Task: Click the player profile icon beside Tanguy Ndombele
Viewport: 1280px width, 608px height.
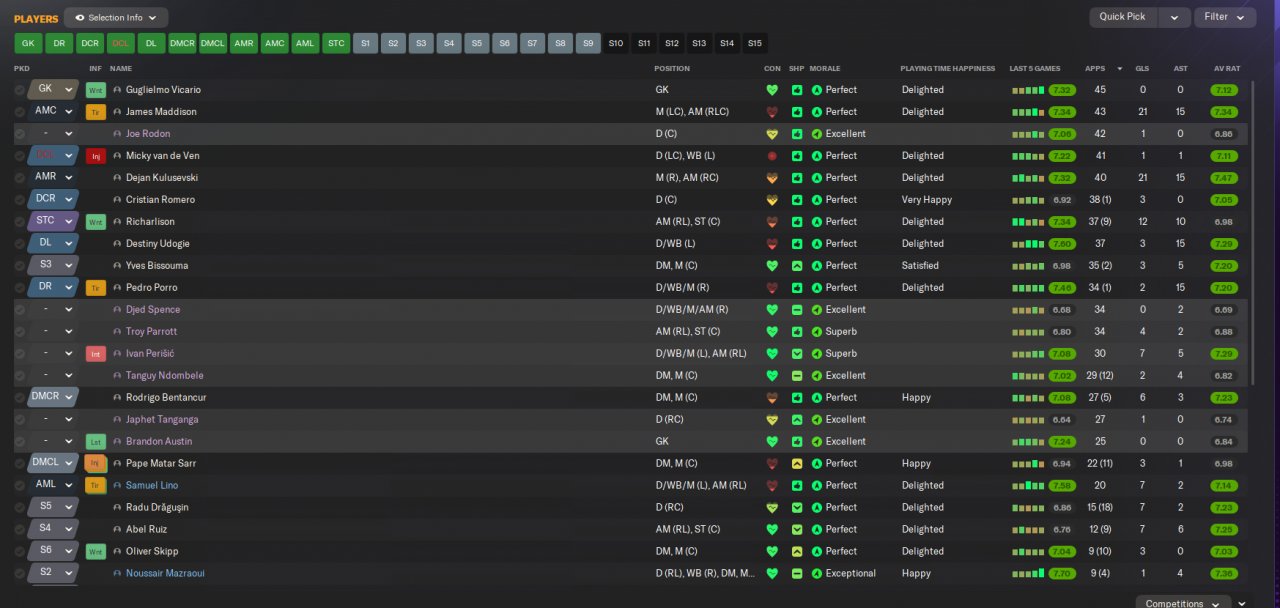Action: click(117, 376)
